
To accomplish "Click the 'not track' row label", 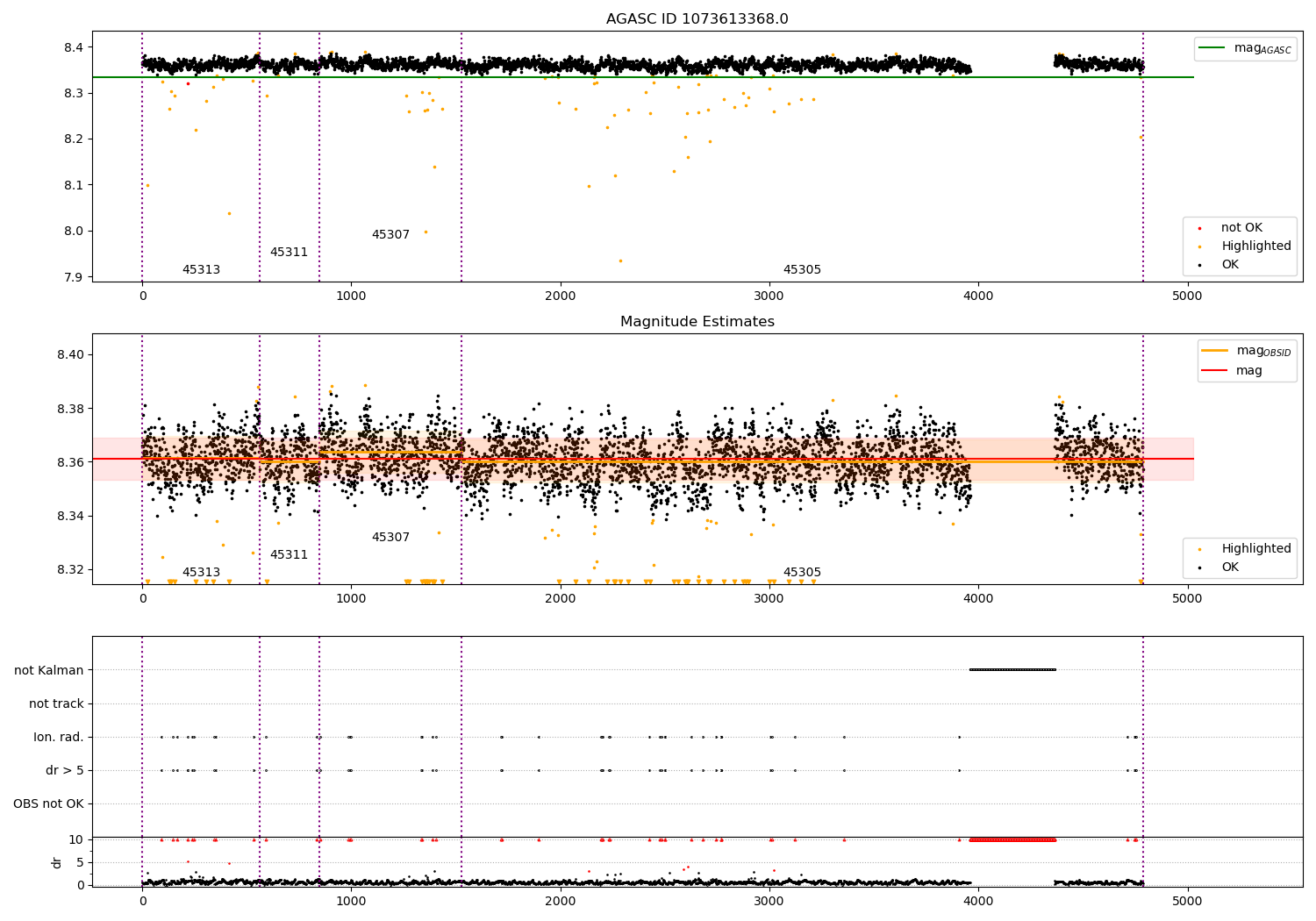I will [x=56, y=703].
